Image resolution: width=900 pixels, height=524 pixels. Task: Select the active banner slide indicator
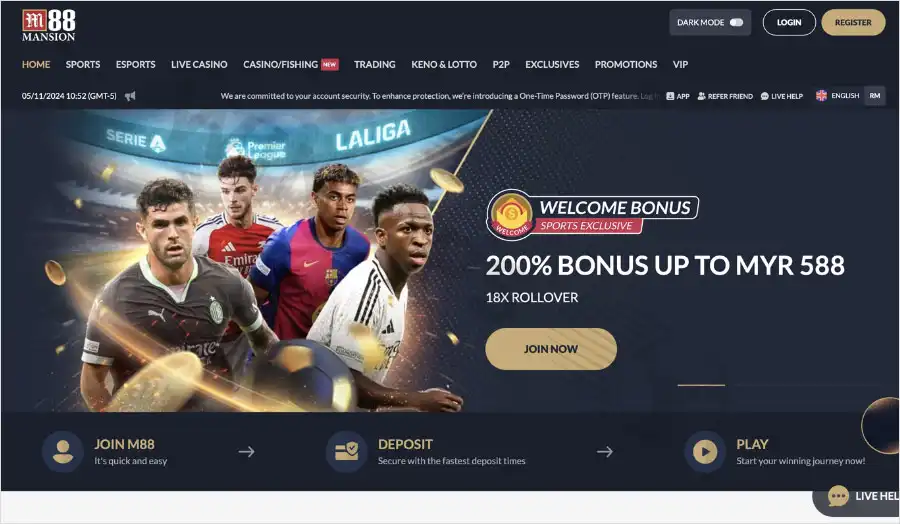click(701, 385)
